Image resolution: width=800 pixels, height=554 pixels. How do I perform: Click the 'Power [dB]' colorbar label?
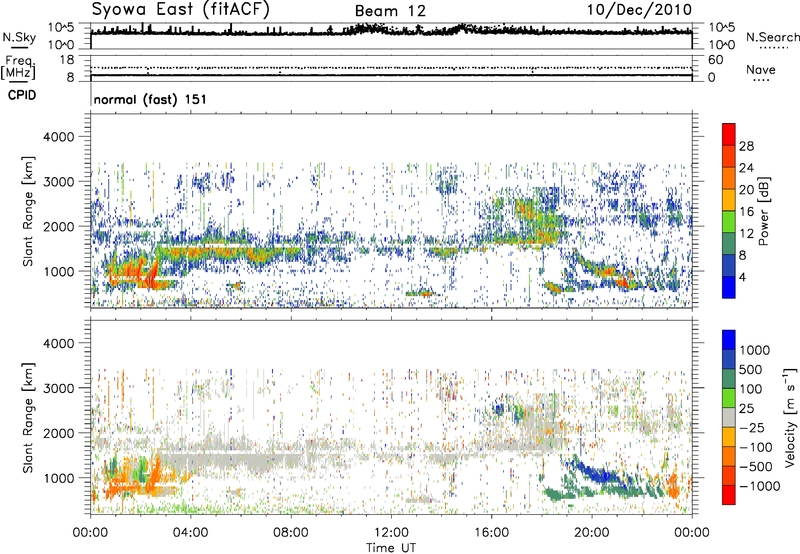pyautogui.click(x=763, y=211)
